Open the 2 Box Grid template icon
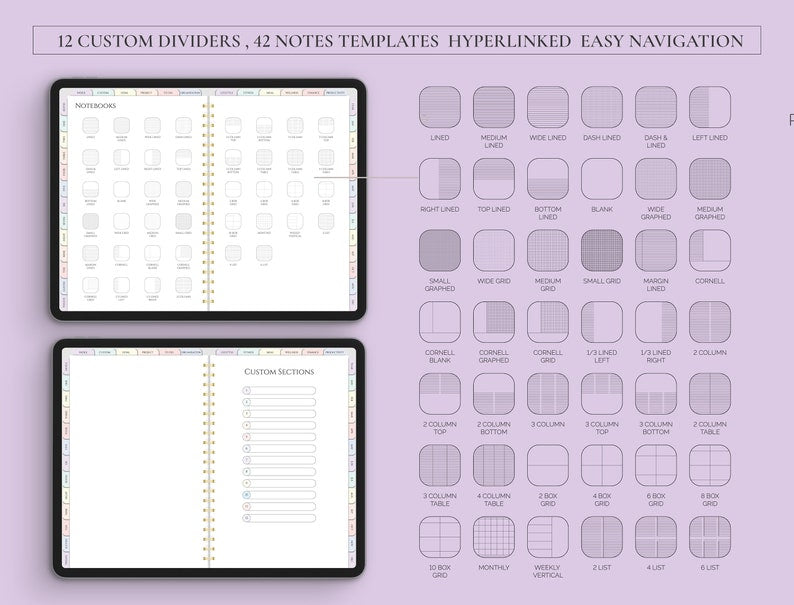794x605 pixels. [548, 465]
